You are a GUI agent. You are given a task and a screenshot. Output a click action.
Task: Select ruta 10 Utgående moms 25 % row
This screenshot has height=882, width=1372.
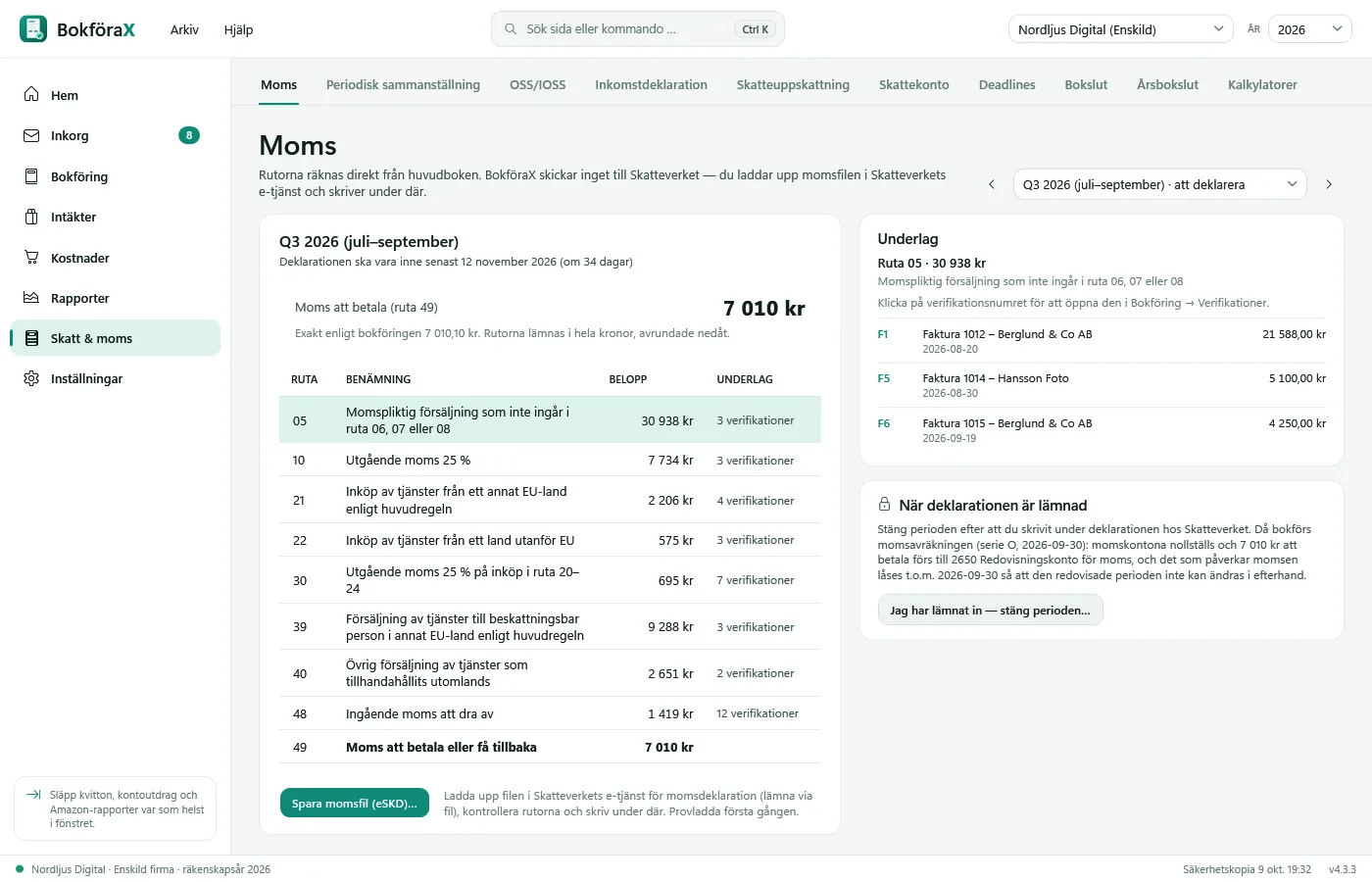(550, 461)
